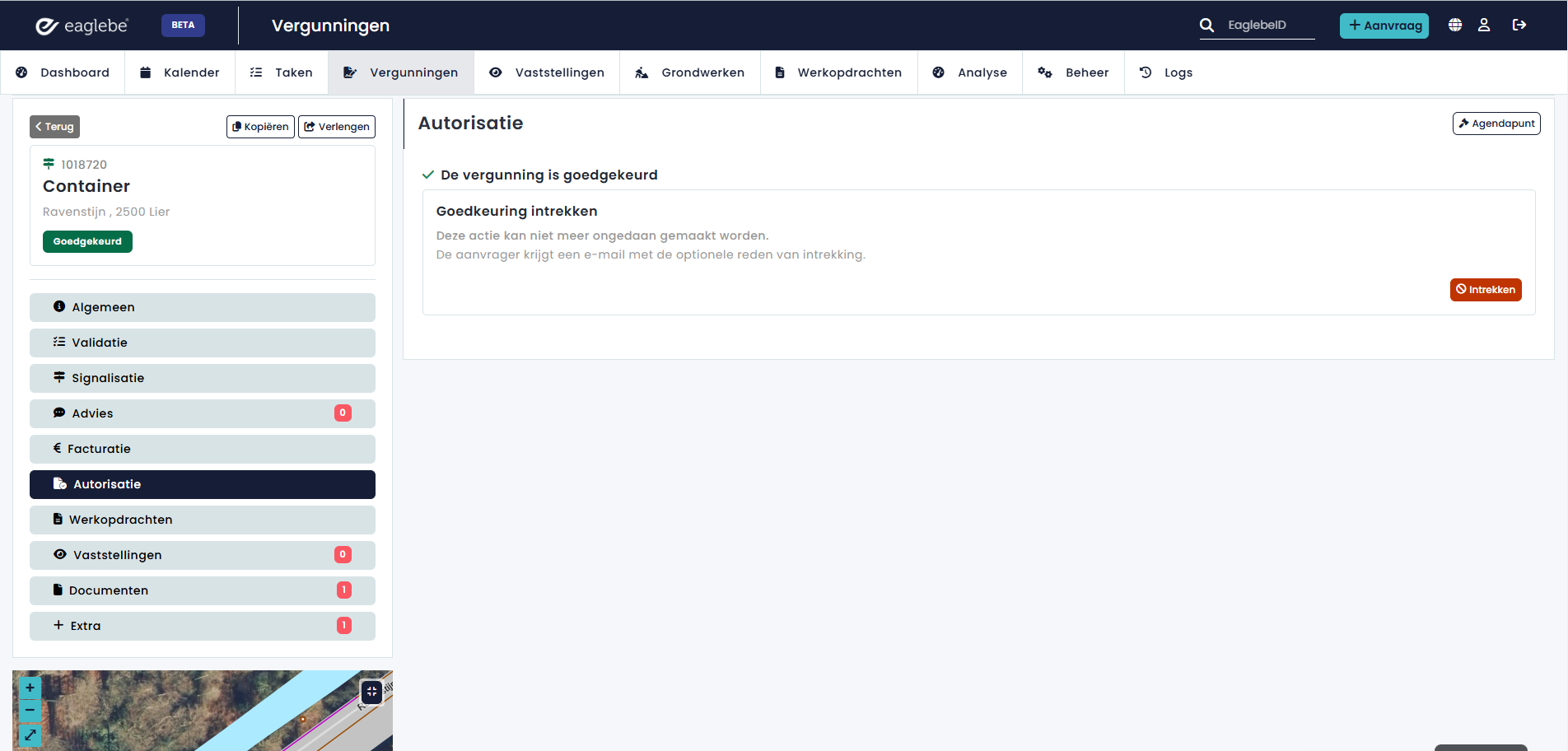
Task: Open the Advies section in sidebar
Action: (x=203, y=413)
